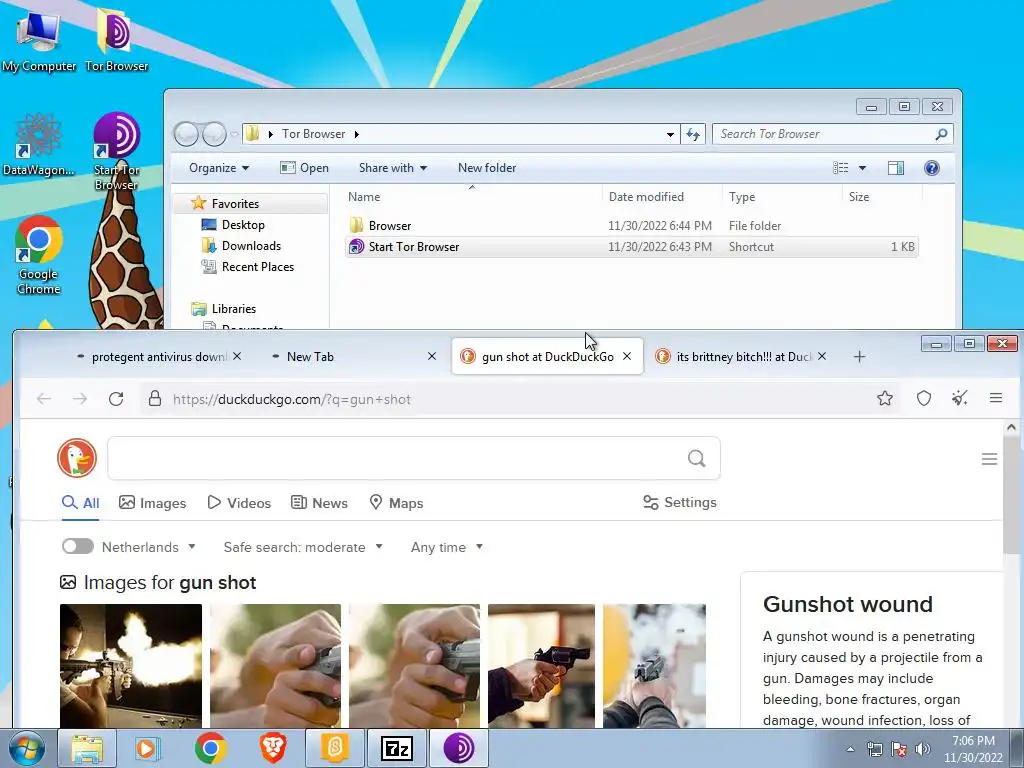Open recent pages dropdown in Explorer
Screen dimensions: 1024x768
(234, 135)
